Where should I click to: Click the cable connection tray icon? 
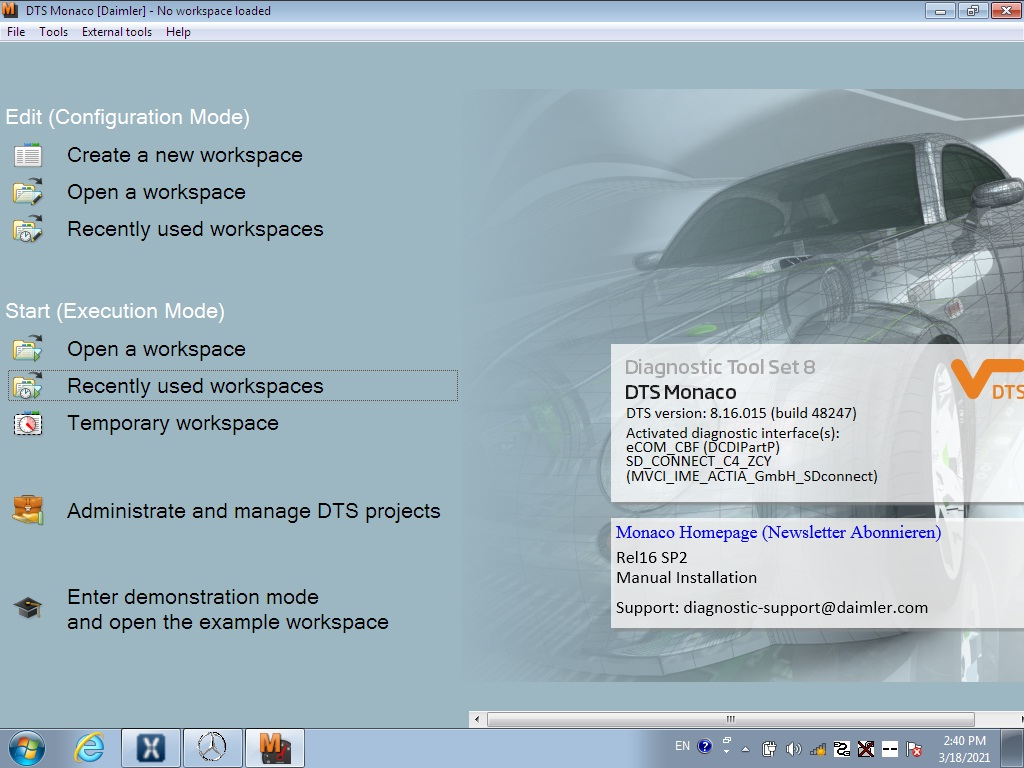(x=842, y=749)
